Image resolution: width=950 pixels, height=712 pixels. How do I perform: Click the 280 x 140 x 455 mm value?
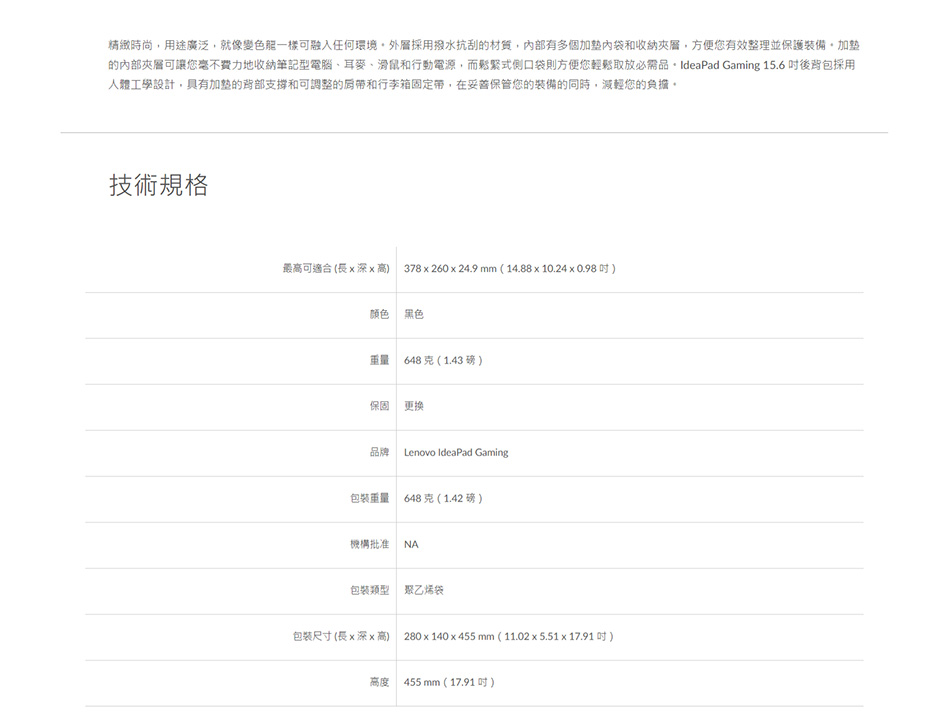point(508,637)
